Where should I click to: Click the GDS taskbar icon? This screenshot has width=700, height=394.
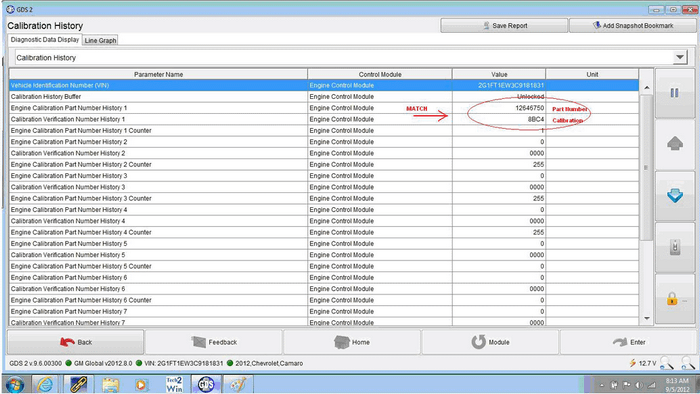pos(206,384)
